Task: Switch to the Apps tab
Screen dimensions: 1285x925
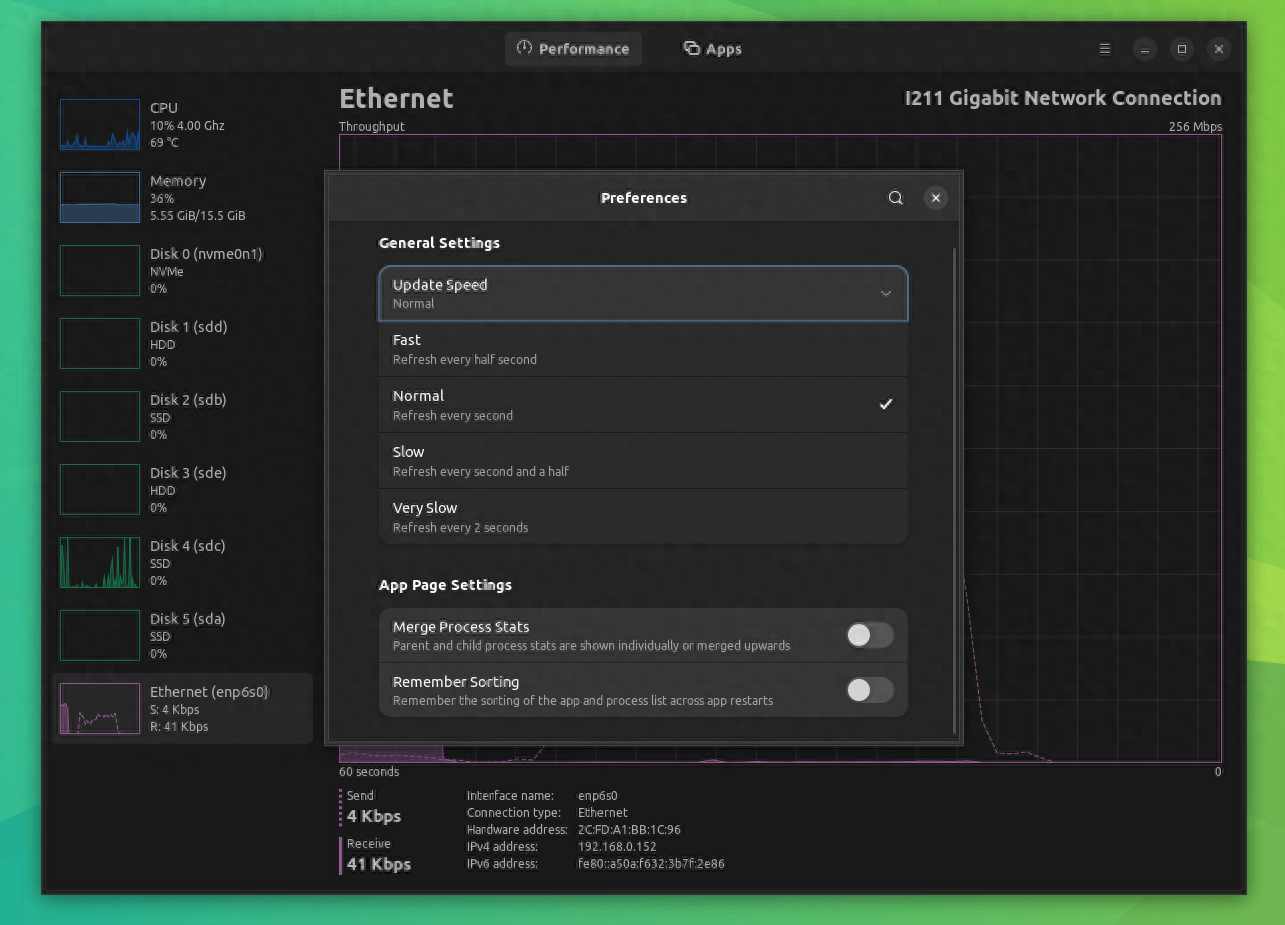Action: (712, 49)
